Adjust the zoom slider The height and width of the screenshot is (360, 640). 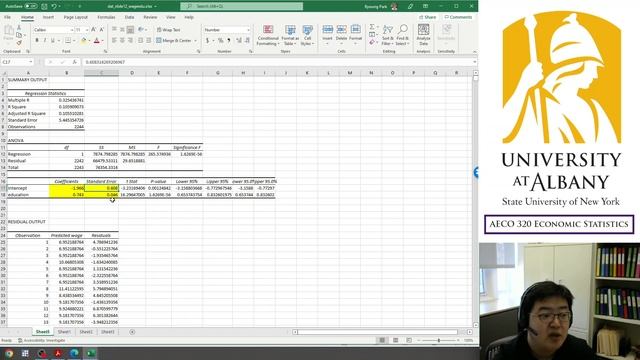tap(439, 340)
